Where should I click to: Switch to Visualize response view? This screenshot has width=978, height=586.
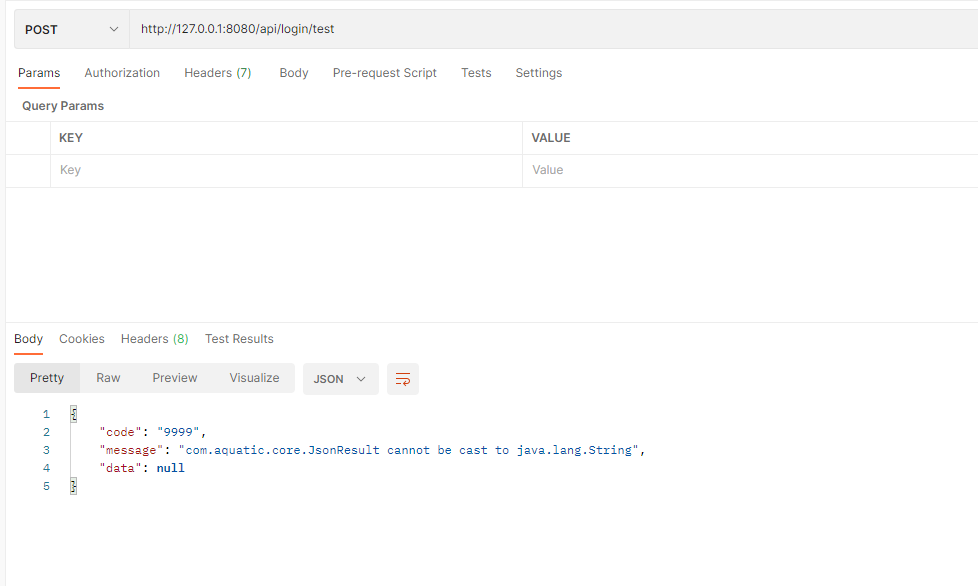tap(254, 378)
